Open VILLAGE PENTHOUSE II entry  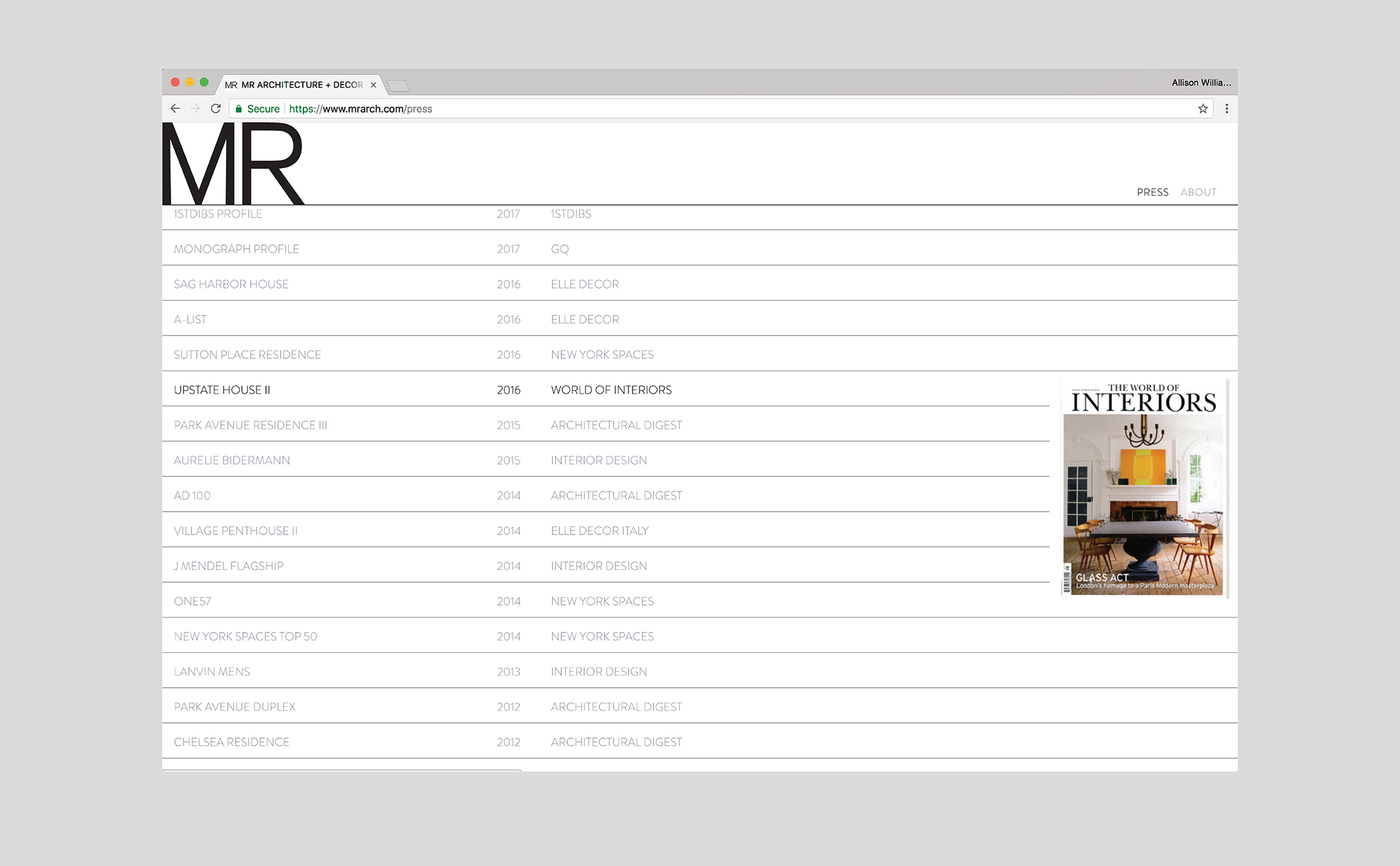pos(236,531)
